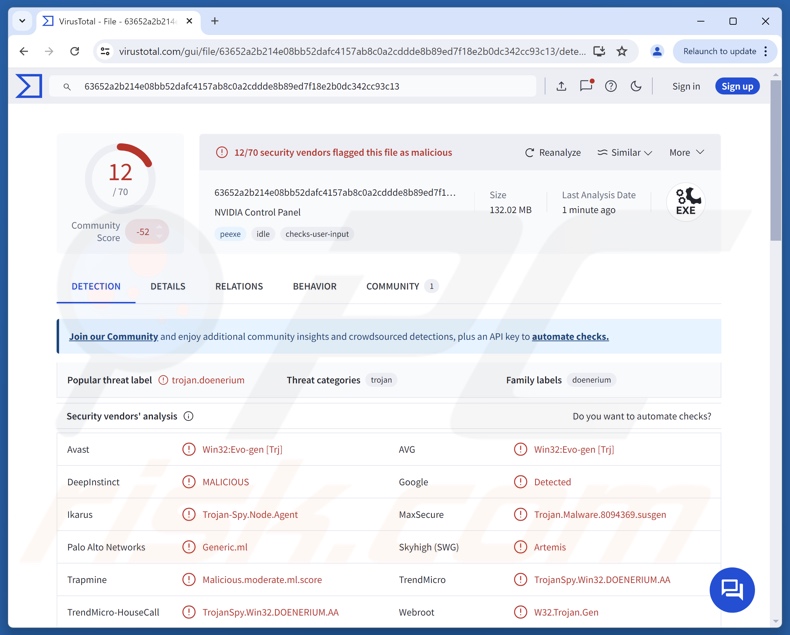Click the install app icon in address bar
Screen dimensions: 790x635
pos(599,51)
